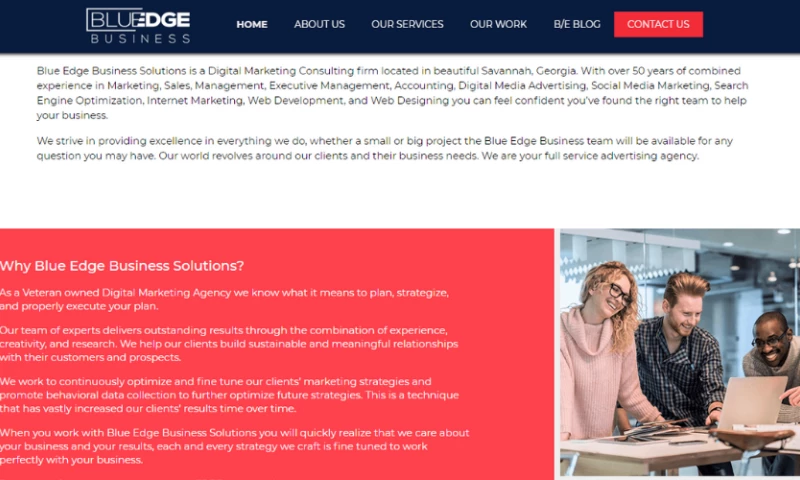
Task: Click the paragraph about continuously optimizing strategies
Action: pyautogui.click(x=230, y=395)
